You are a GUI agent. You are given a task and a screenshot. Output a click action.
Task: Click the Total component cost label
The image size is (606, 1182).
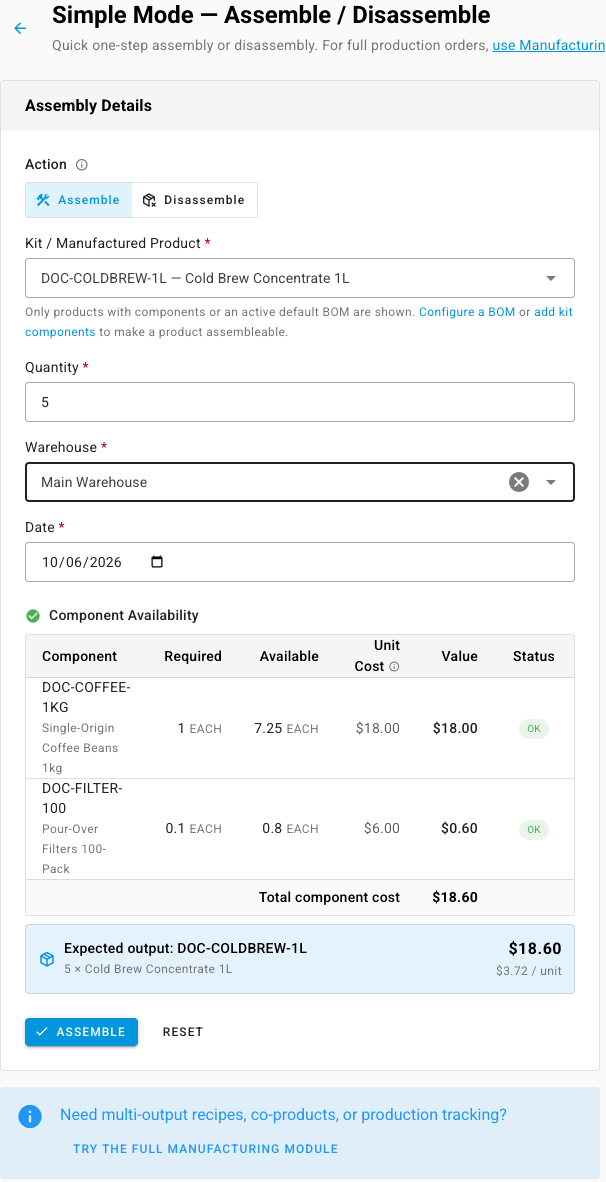(329, 897)
